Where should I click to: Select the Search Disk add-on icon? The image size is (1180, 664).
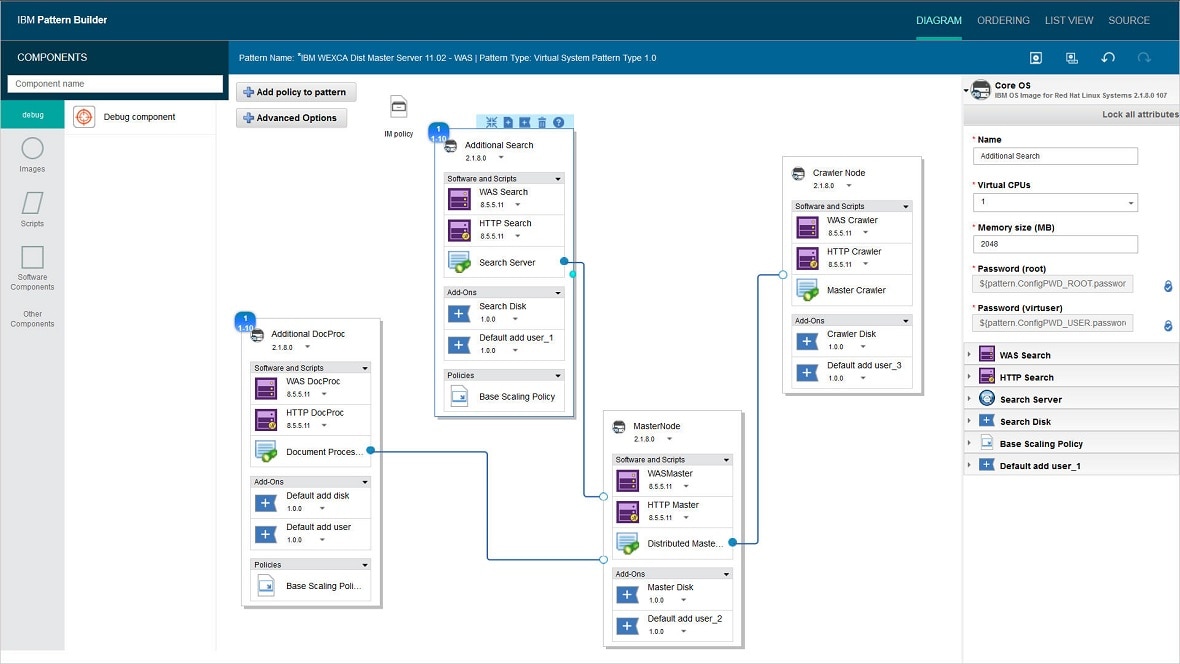459,313
